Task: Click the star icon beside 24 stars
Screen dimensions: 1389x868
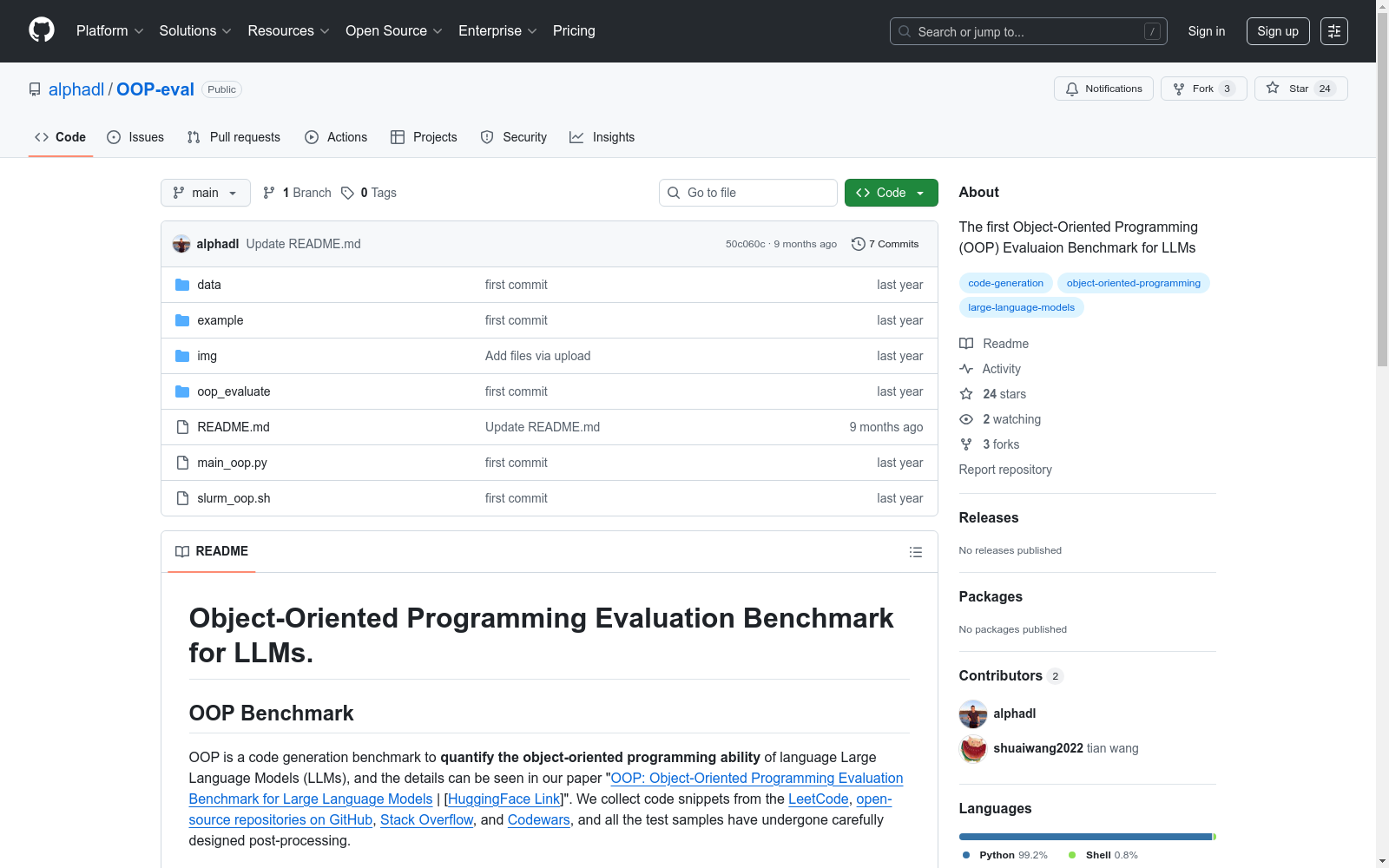Action: [x=966, y=394]
